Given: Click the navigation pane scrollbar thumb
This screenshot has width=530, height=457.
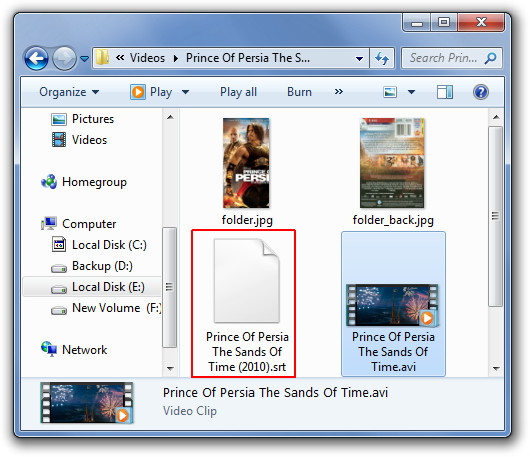Looking at the screenshot, I should click(x=170, y=287).
